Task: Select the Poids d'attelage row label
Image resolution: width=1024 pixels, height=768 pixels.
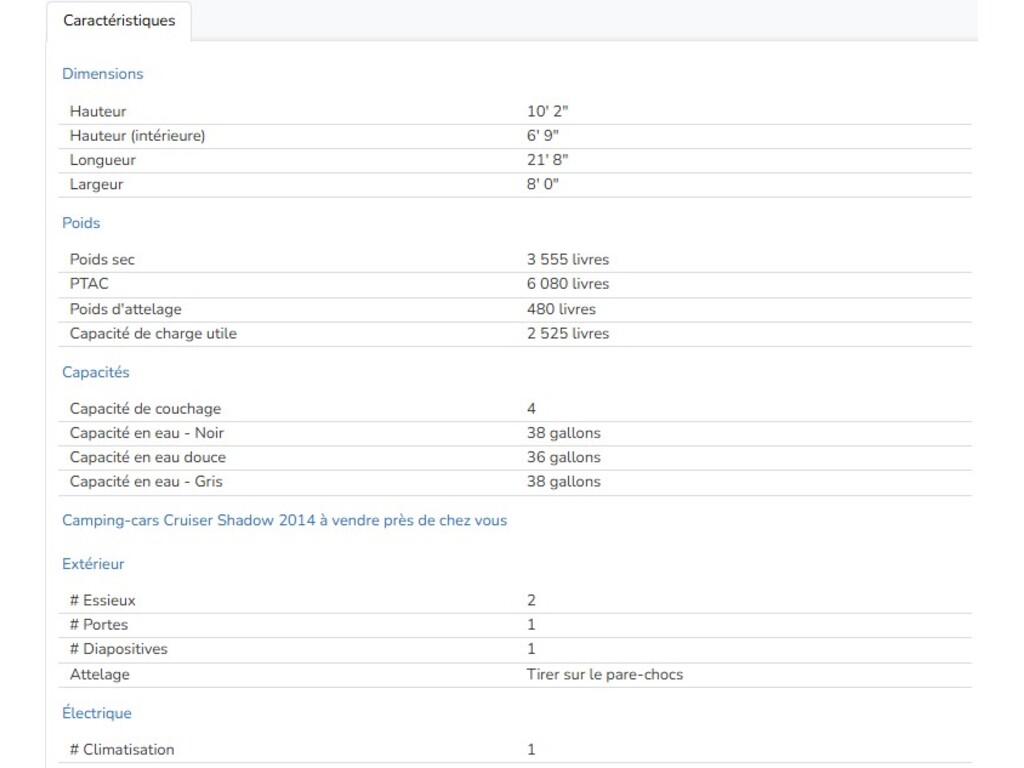Action: click(x=125, y=309)
